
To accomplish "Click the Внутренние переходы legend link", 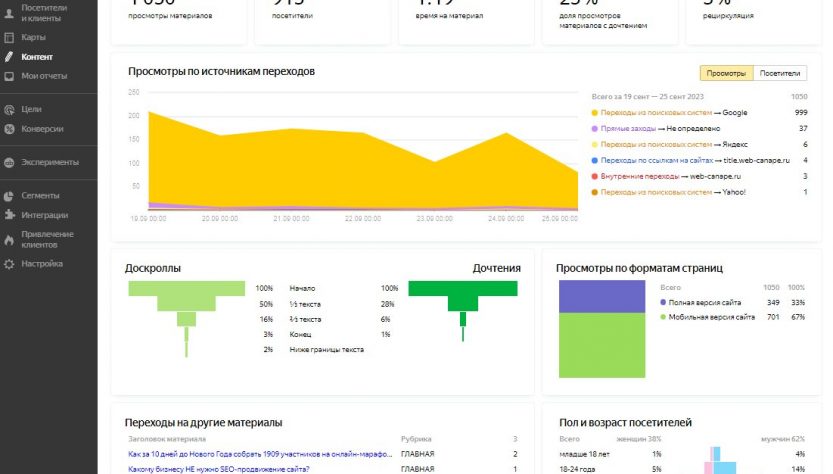I will (639, 176).
